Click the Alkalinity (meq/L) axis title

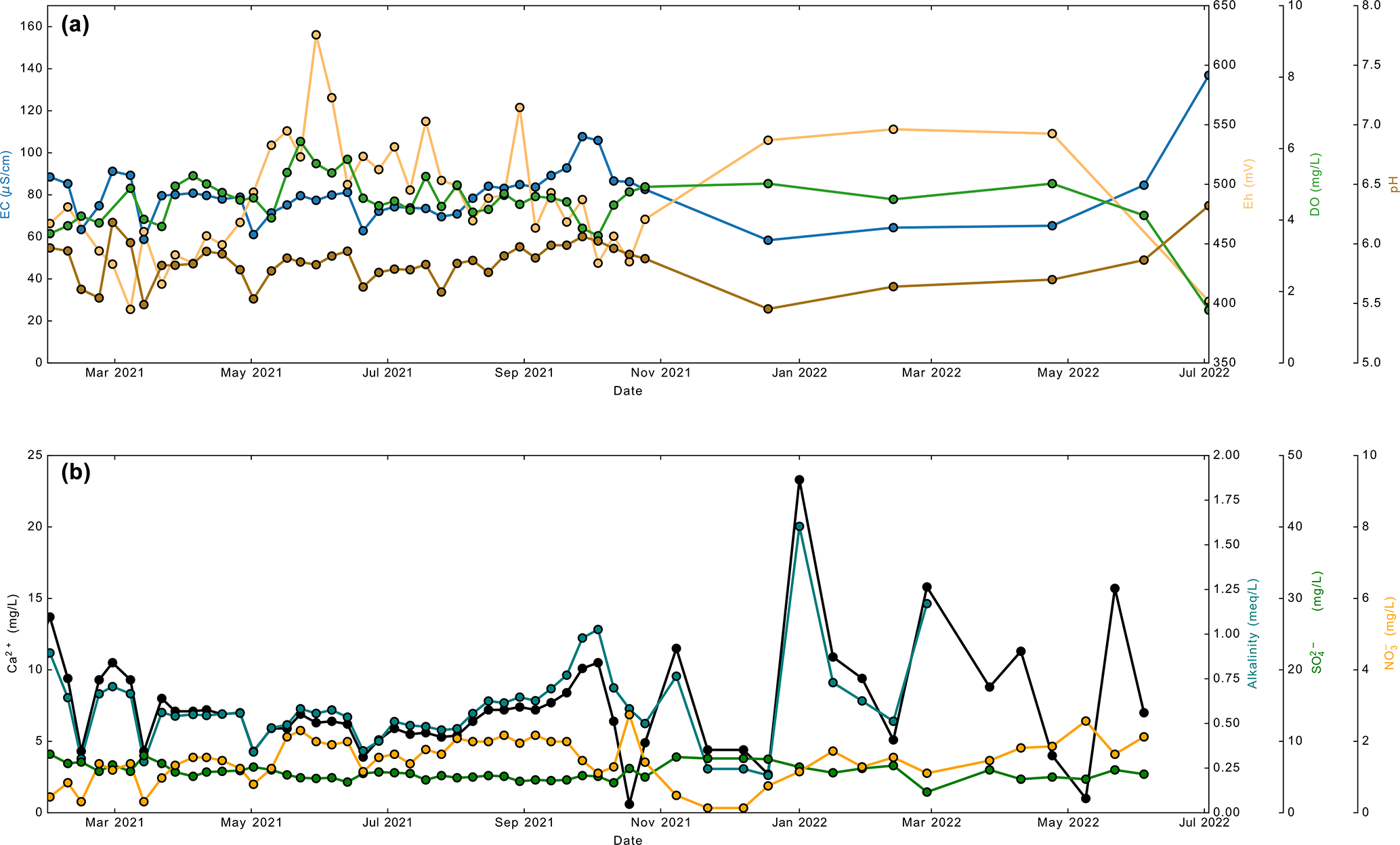pos(1252,634)
